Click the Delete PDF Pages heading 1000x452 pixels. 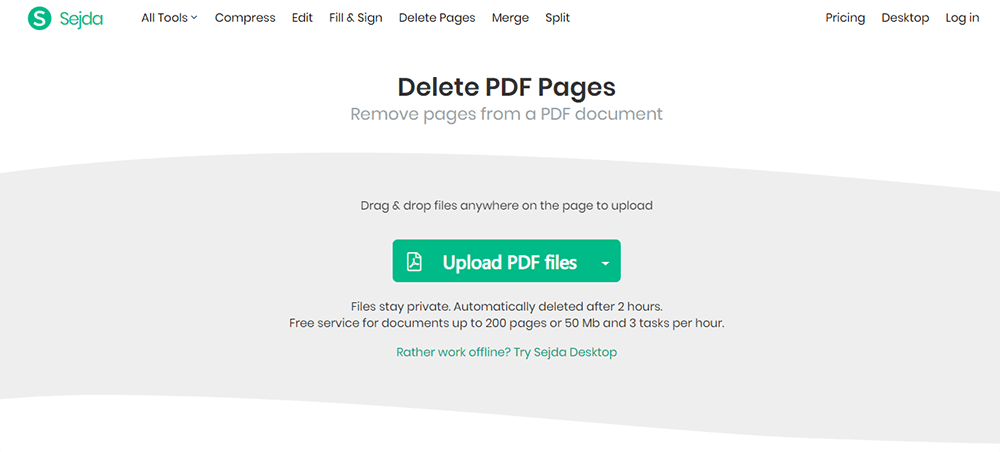coord(506,86)
